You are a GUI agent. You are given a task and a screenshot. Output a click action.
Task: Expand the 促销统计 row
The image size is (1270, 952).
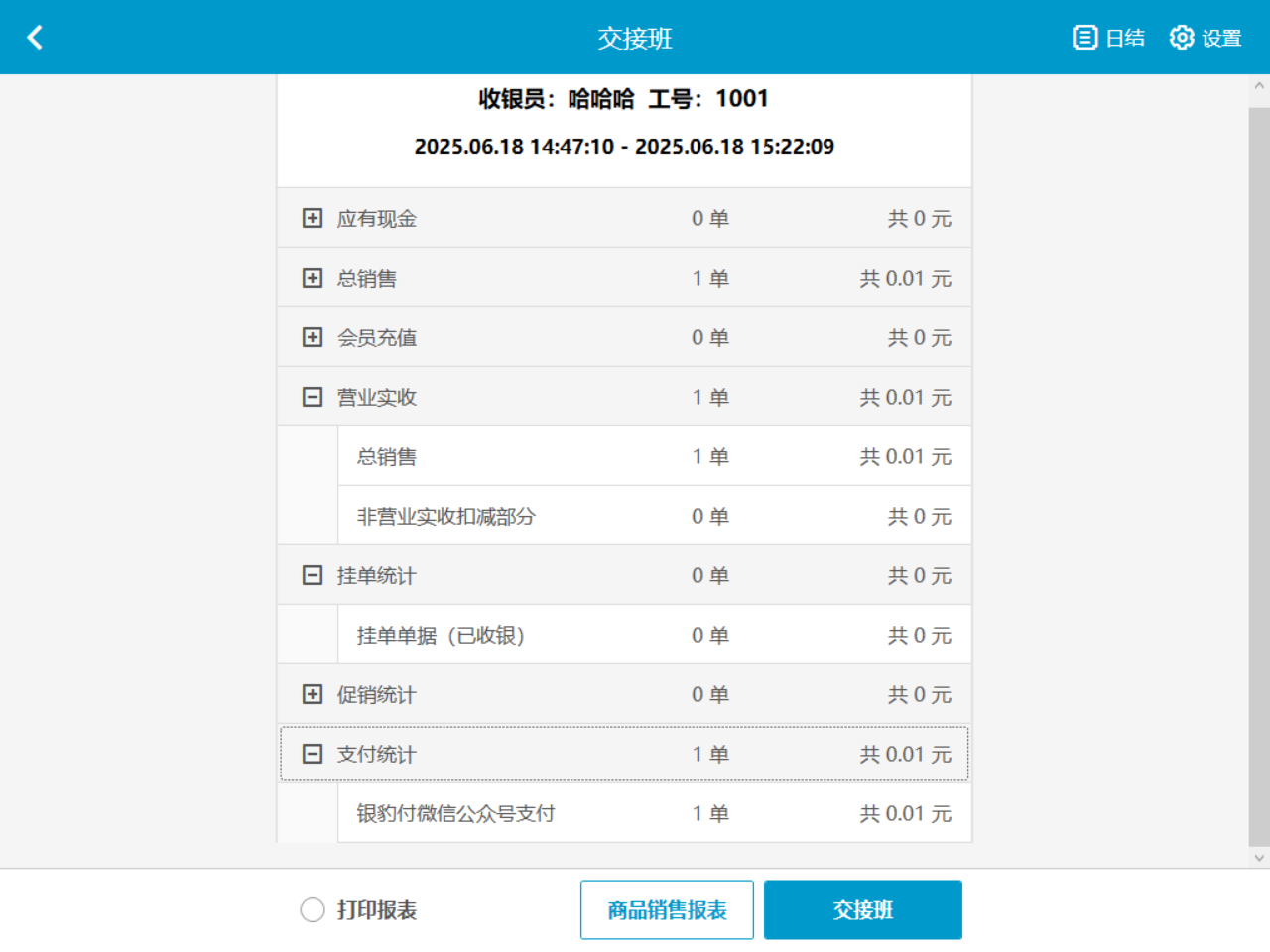click(311, 694)
